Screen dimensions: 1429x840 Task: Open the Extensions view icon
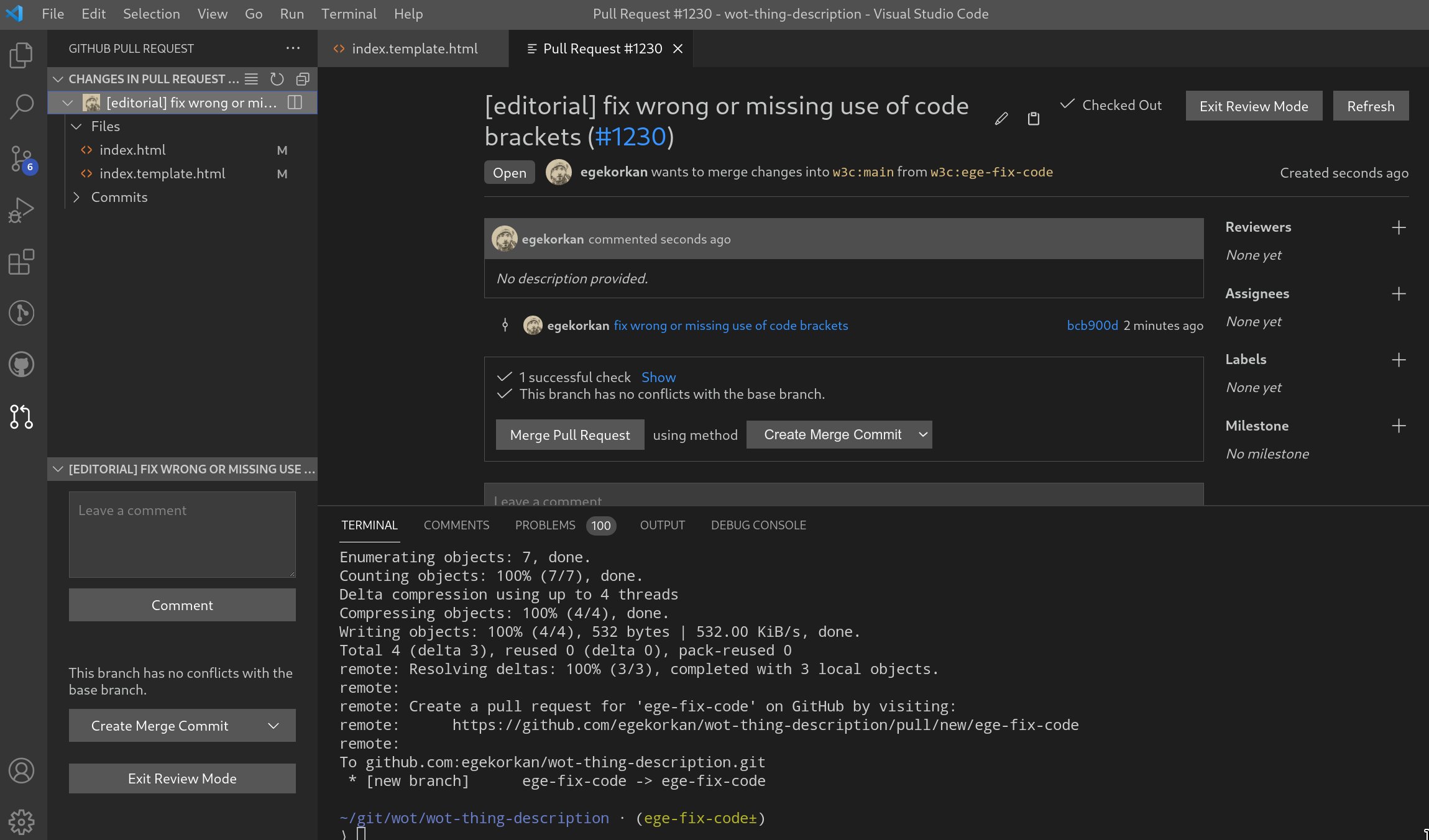21,262
